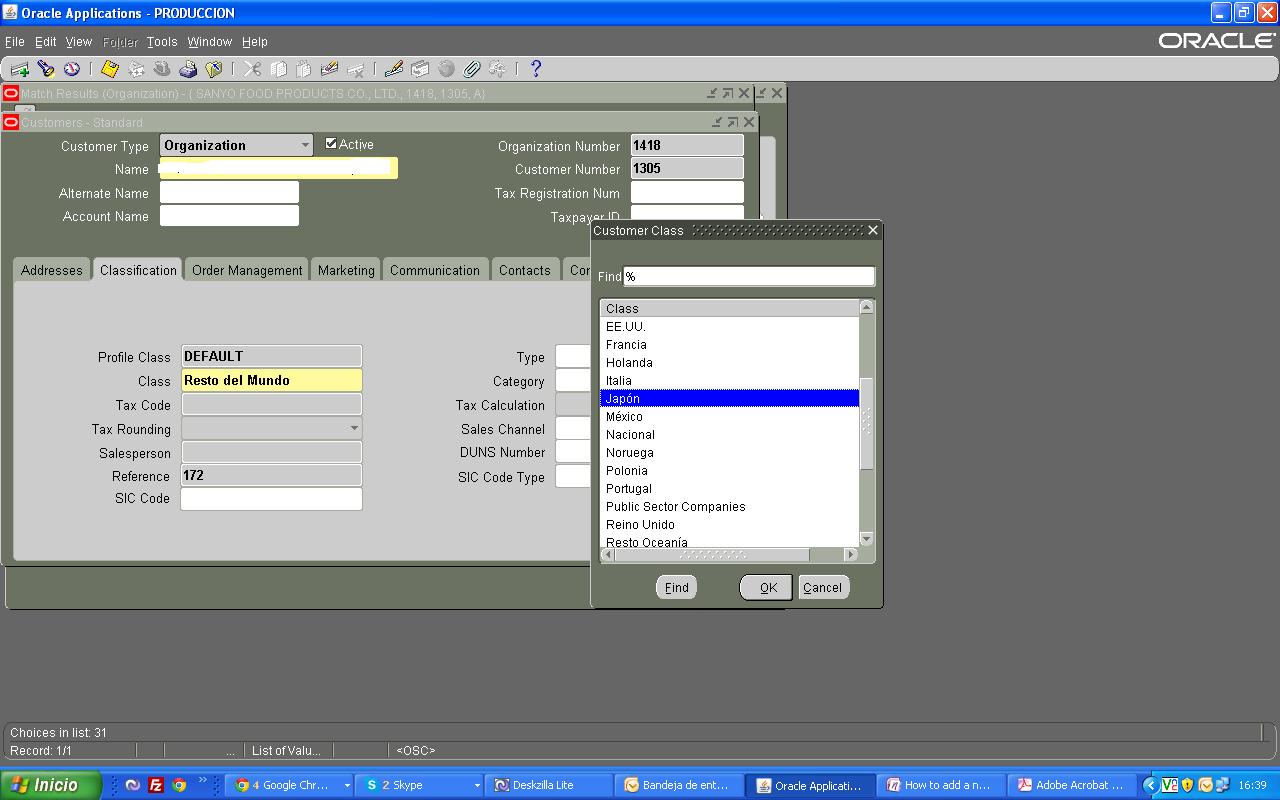Switch to the Order Management tab
The width and height of the screenshot is (1280, 800).
pyautogui.click(x=247, y=270)
